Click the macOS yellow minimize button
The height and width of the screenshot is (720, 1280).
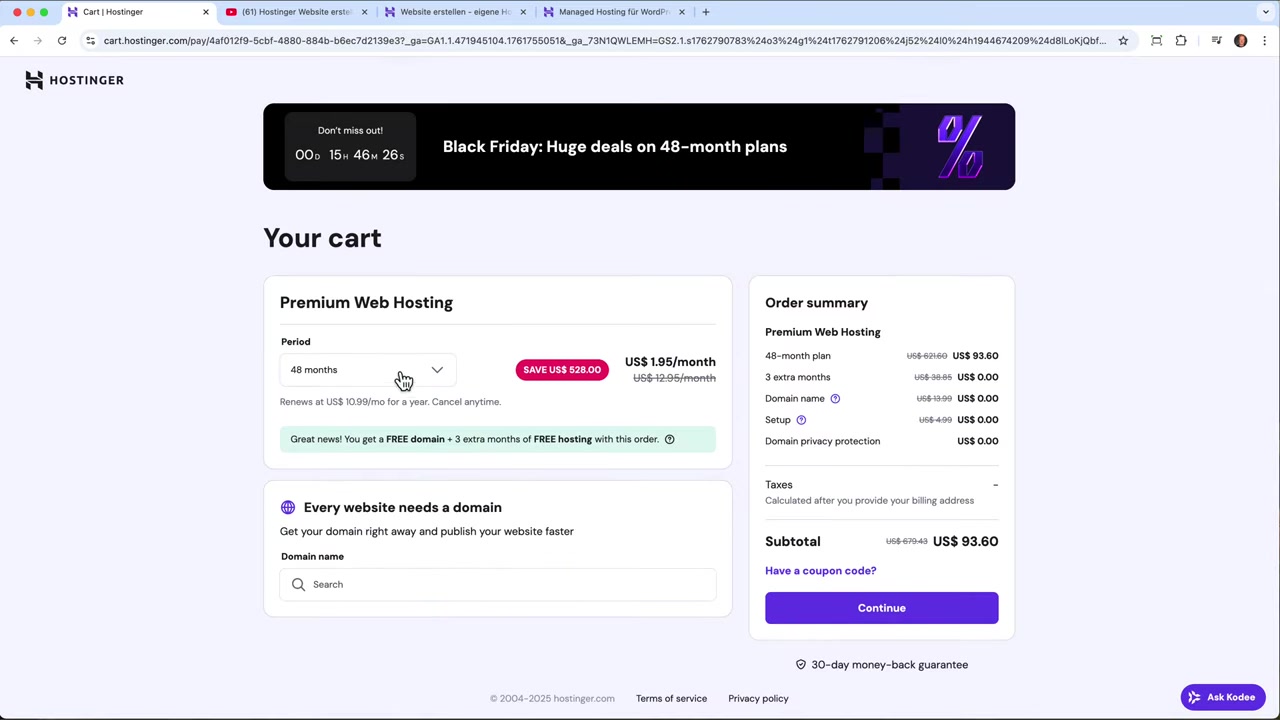click(30, 12)
